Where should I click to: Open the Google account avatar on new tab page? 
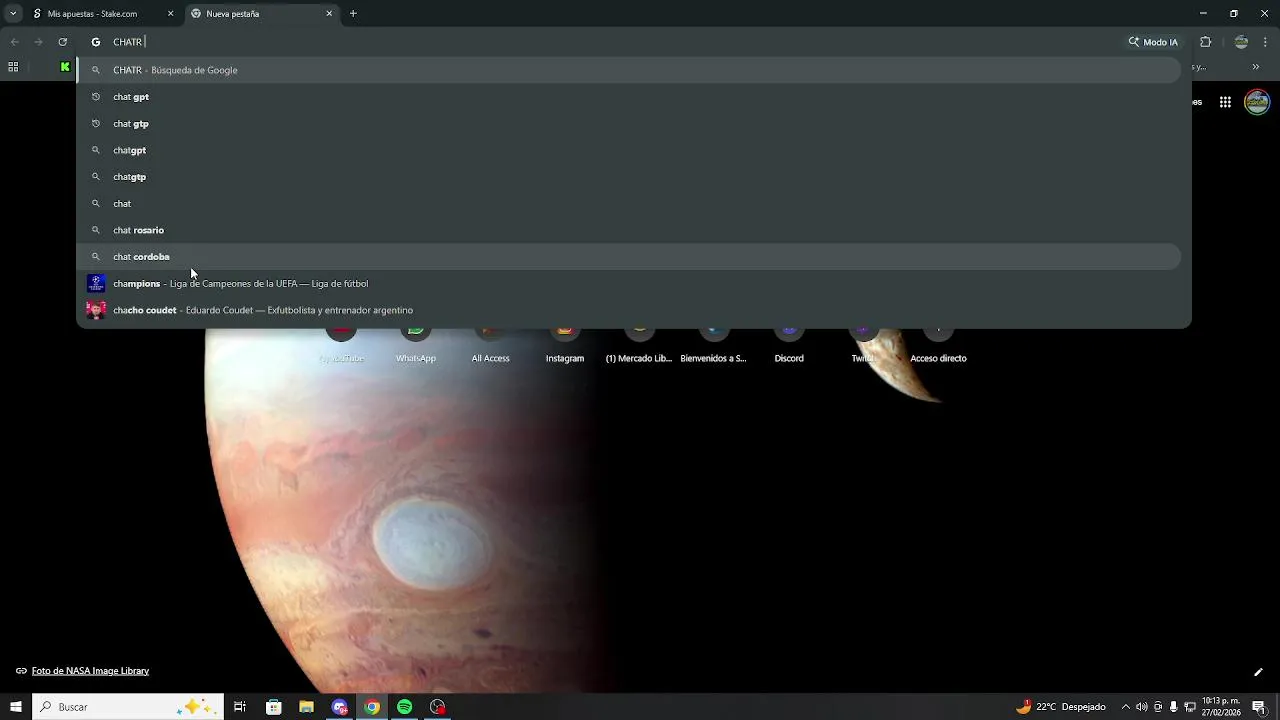pyautogui.click(x=1257, y=102)
